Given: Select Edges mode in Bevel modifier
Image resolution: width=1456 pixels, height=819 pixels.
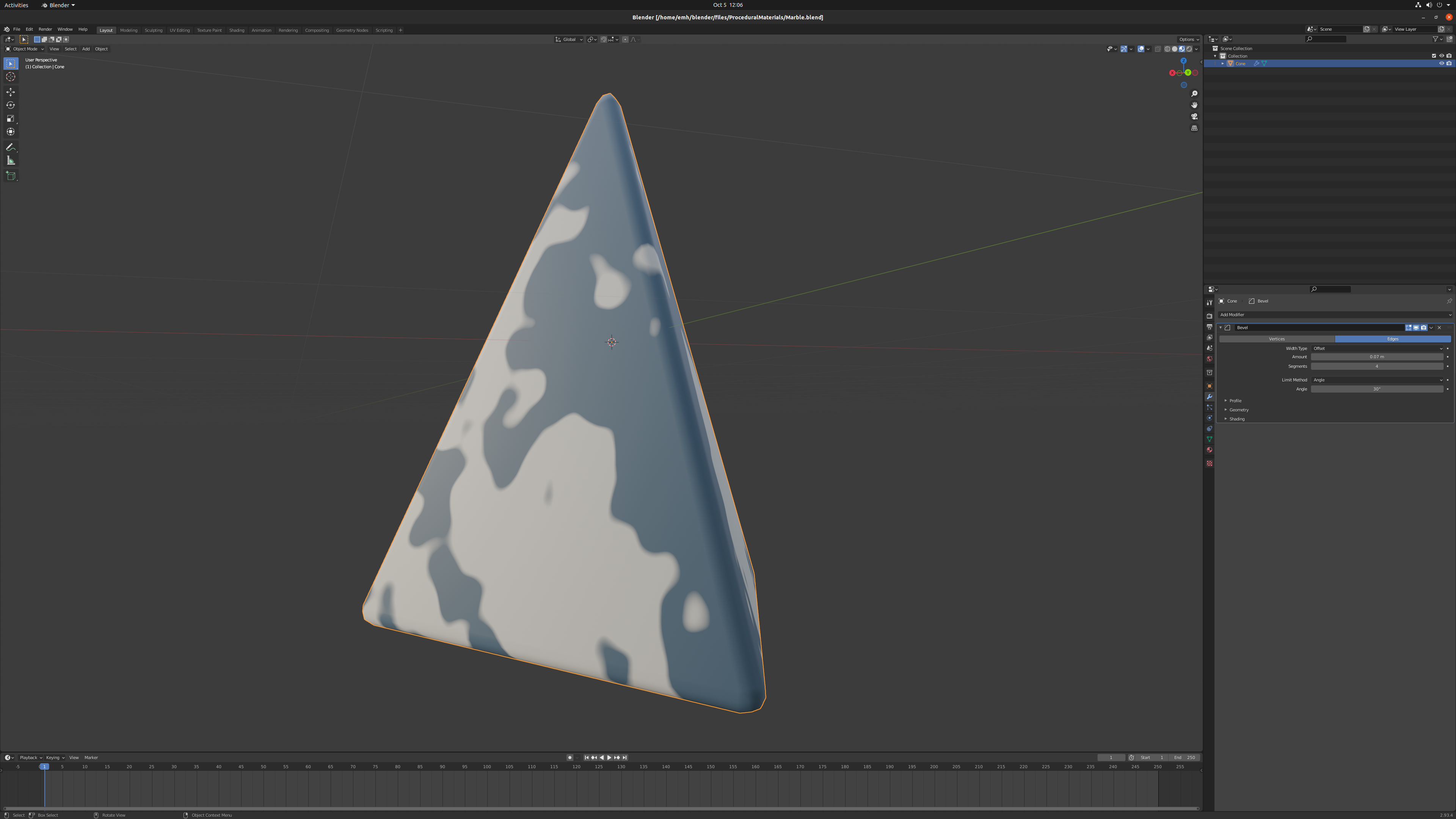Looking at the screenshot, I should click(1393, 339).
